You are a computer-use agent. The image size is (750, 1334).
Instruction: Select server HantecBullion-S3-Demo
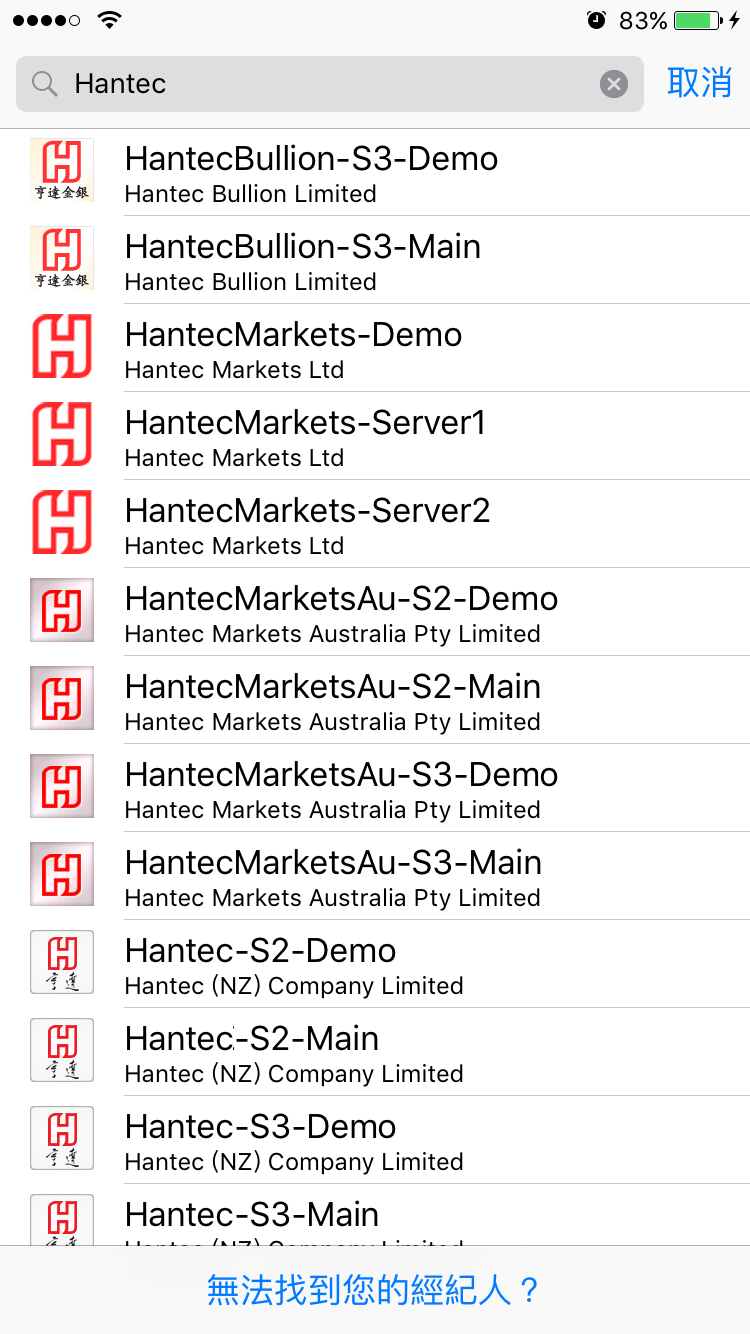(375, 172)
